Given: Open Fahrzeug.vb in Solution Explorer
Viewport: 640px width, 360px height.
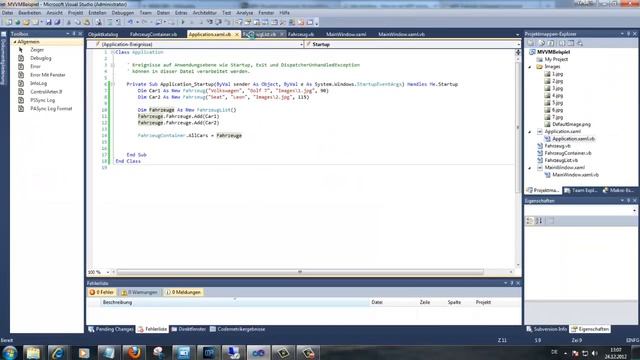Looking at the screenshot, I should 558,146.
